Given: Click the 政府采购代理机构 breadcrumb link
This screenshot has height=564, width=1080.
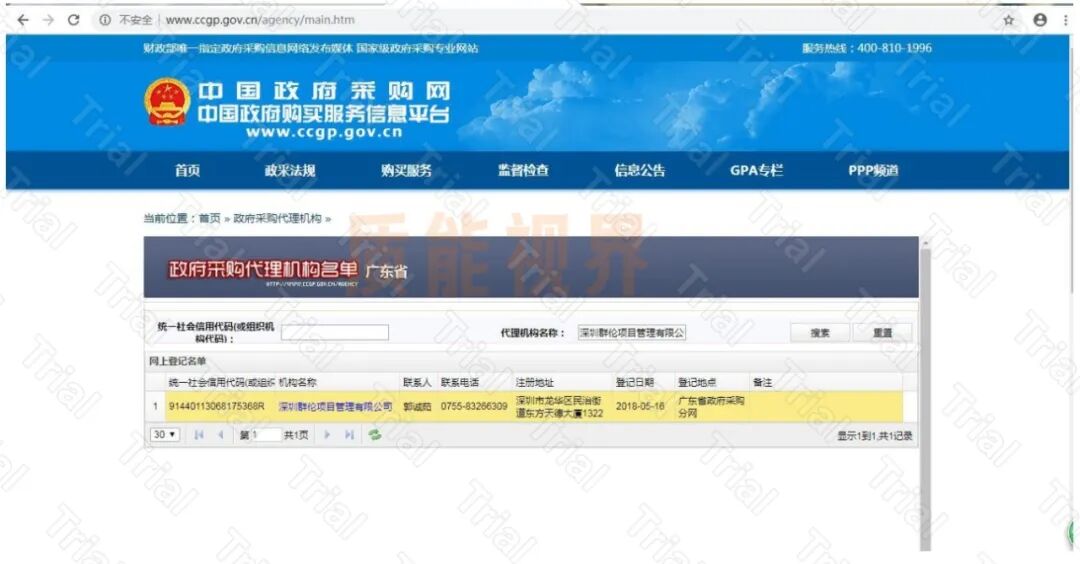Looking at the screenshot, I should pyautogui.click(x=277, y=218).
